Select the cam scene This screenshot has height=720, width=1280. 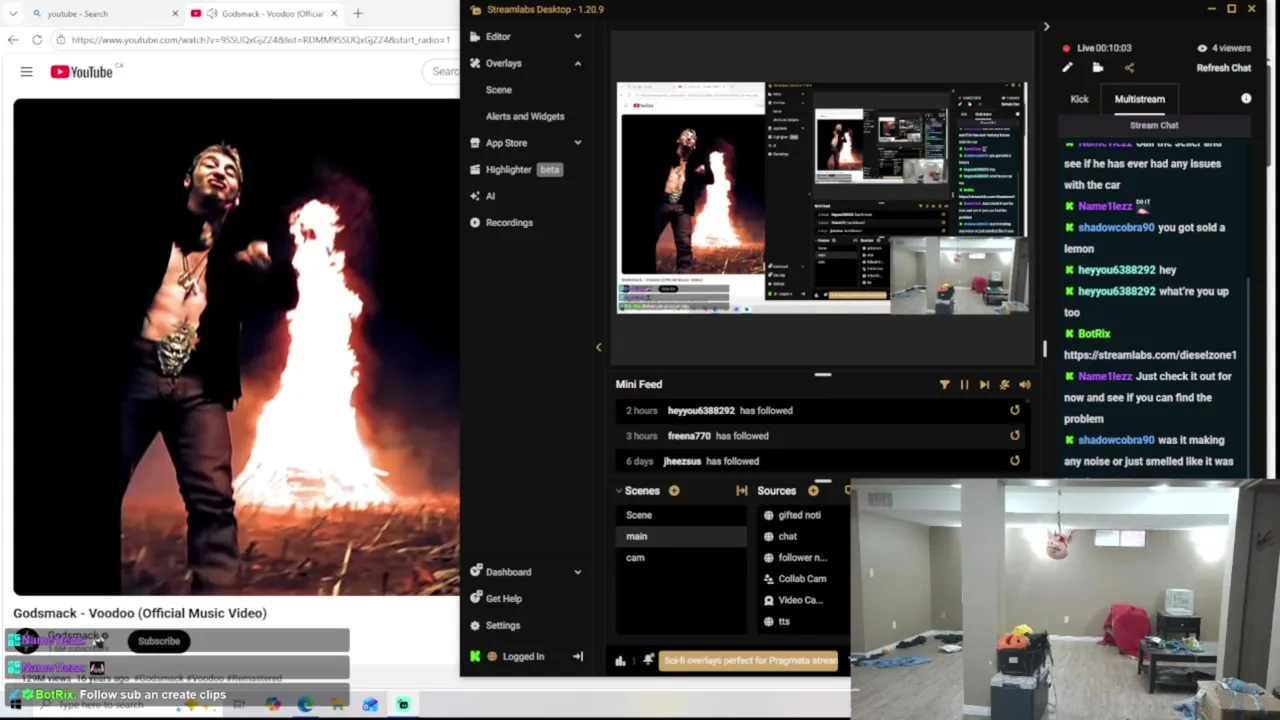tap(680, 558)
